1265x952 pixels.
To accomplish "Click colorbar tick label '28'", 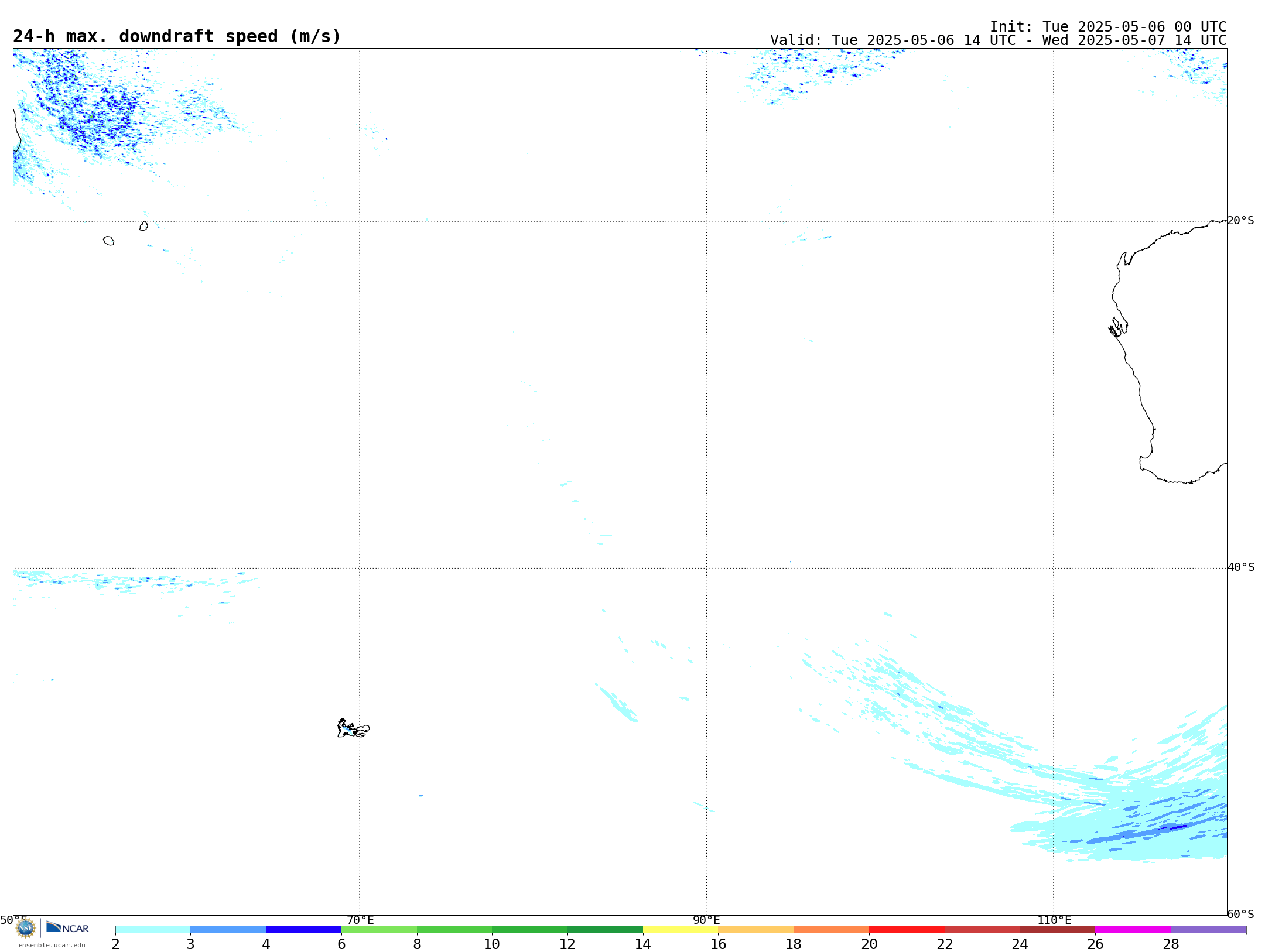I will (x=1171, y=944).
